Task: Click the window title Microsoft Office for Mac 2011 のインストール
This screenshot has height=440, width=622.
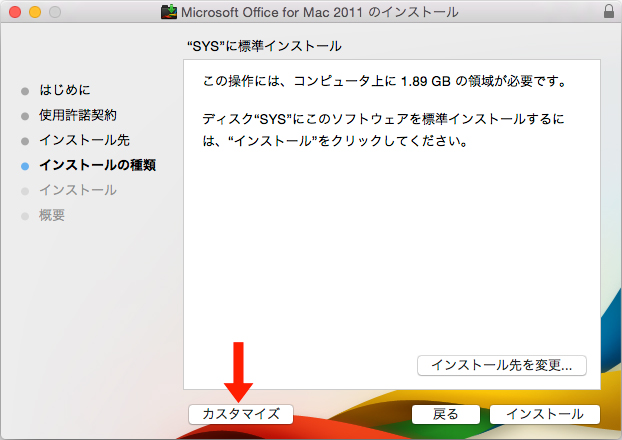Action: (320, 12)
